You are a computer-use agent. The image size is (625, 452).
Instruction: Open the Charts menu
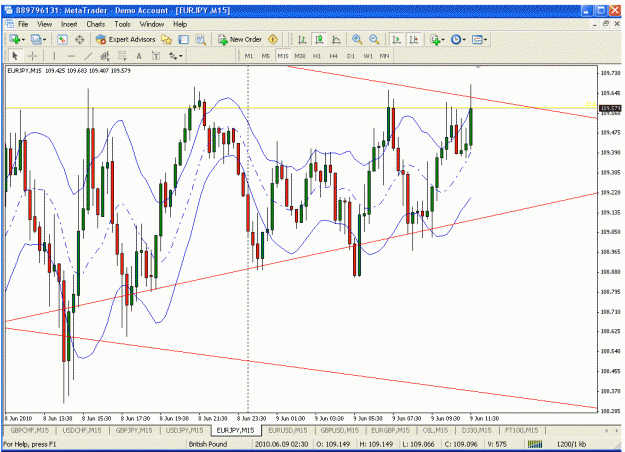(96, 24)
